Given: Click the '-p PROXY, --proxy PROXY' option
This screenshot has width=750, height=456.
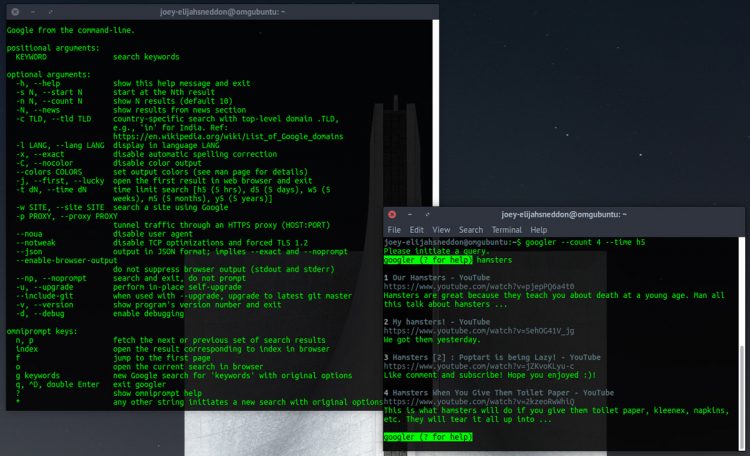Looking at the screenshot, I should point(66,216).
